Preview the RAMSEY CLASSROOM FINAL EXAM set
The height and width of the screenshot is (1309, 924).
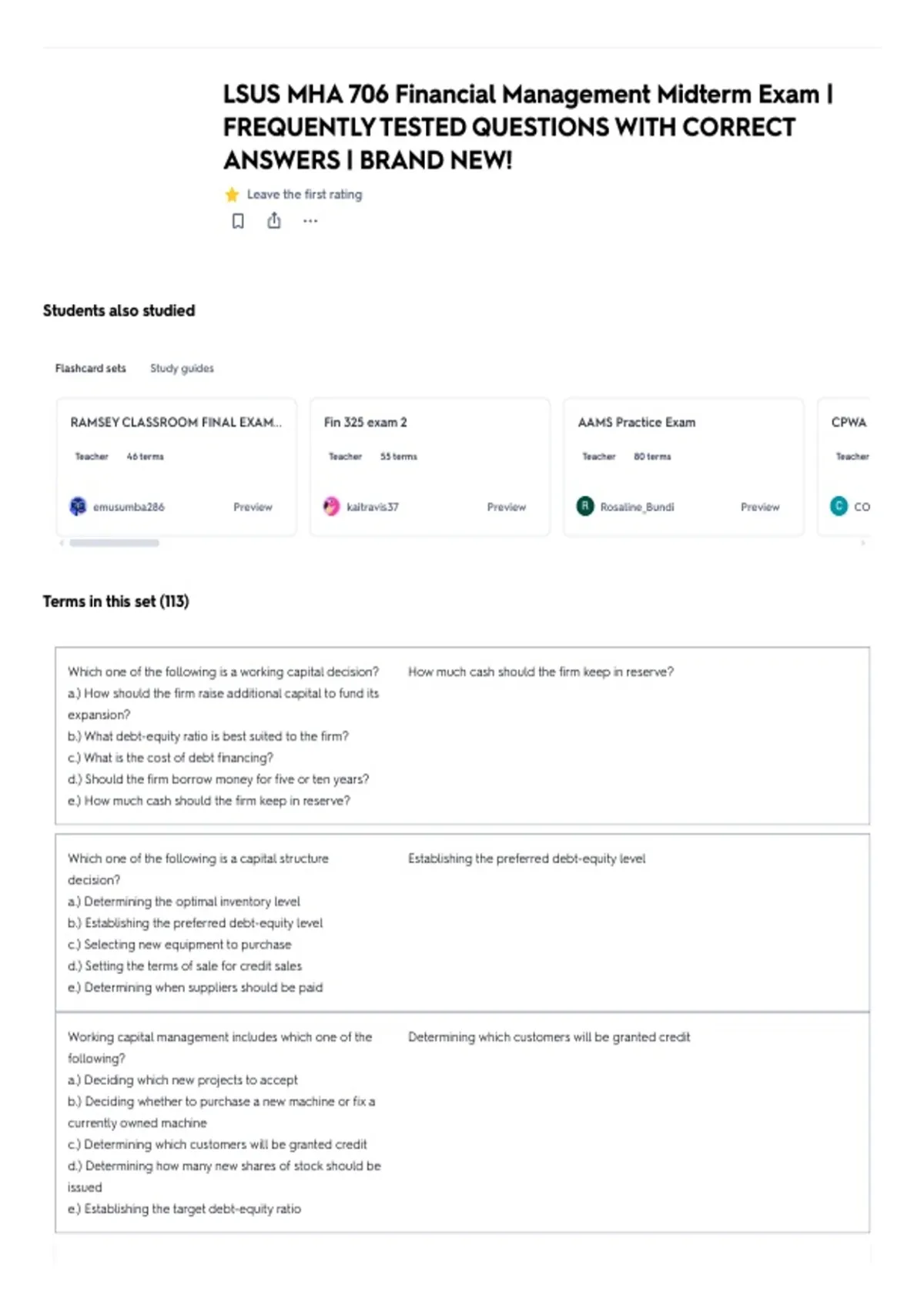[253, 507]
